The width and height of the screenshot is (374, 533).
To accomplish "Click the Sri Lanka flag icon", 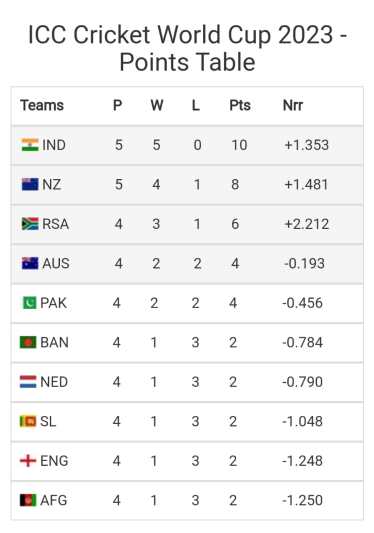I will click(28, 422).
